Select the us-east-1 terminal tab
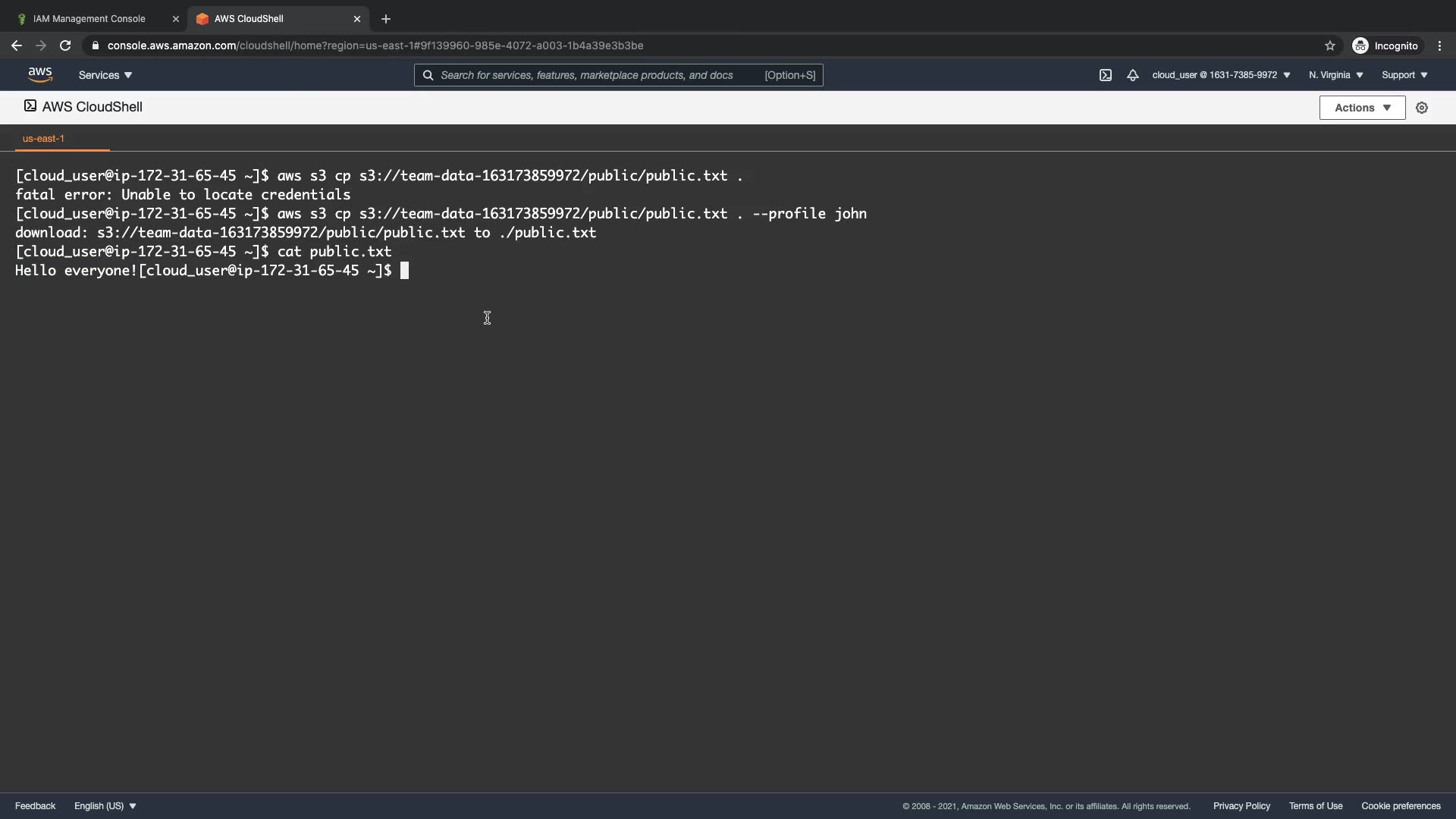Screen dimensions: 1456x819 pyautogui.click(x=44, y=139)
